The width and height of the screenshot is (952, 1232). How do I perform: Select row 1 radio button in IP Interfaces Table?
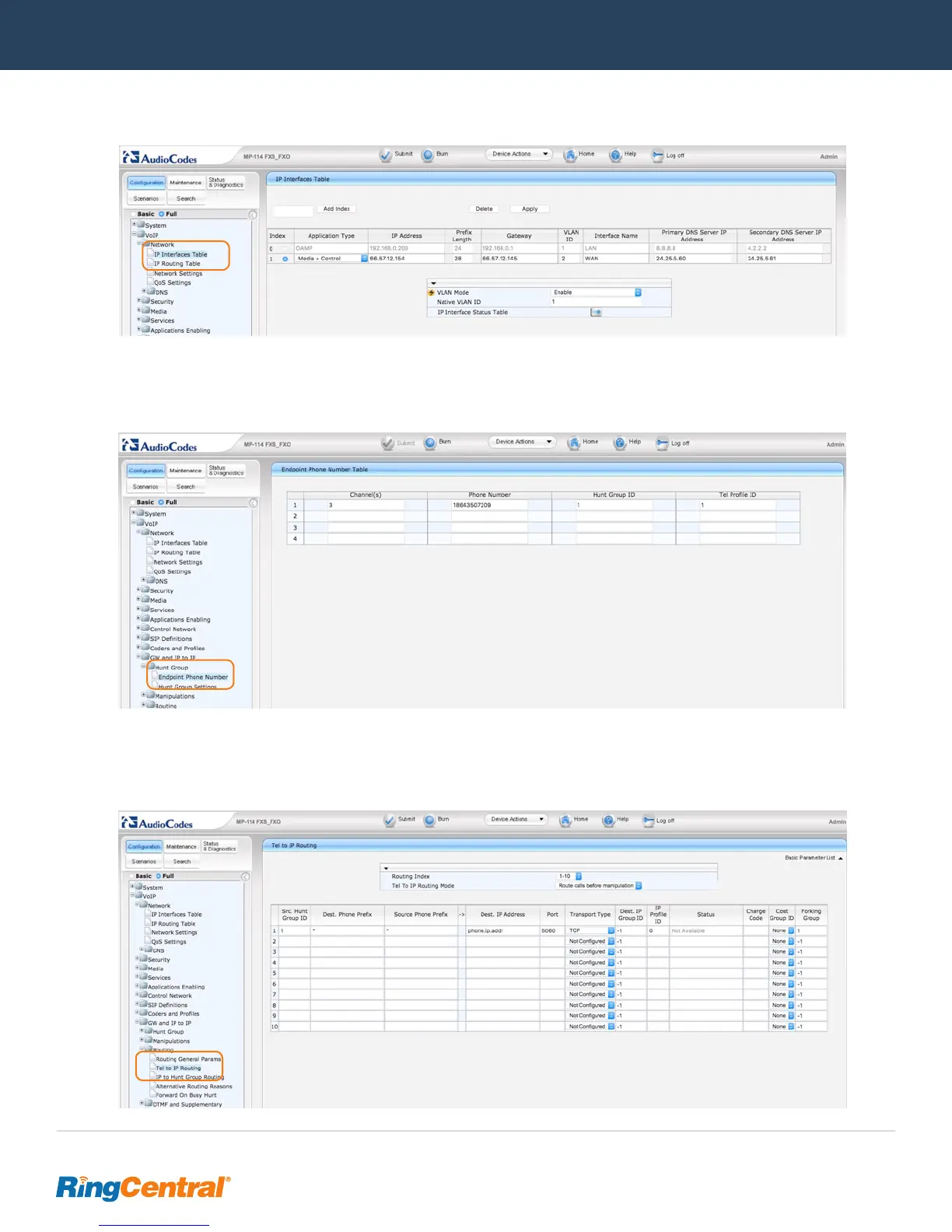click(x=285, y=259)
